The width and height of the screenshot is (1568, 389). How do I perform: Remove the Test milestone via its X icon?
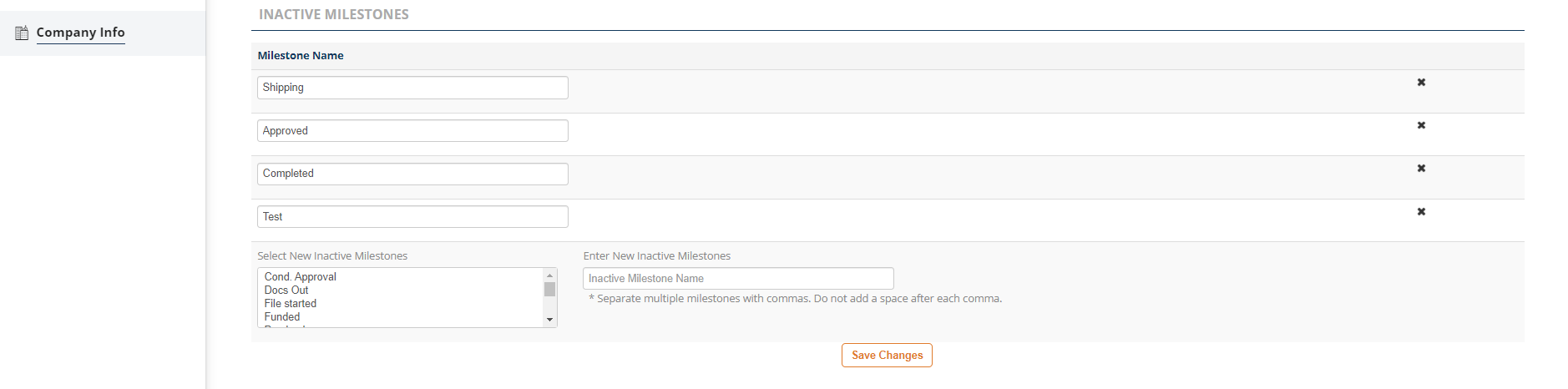pos(1421,212)
